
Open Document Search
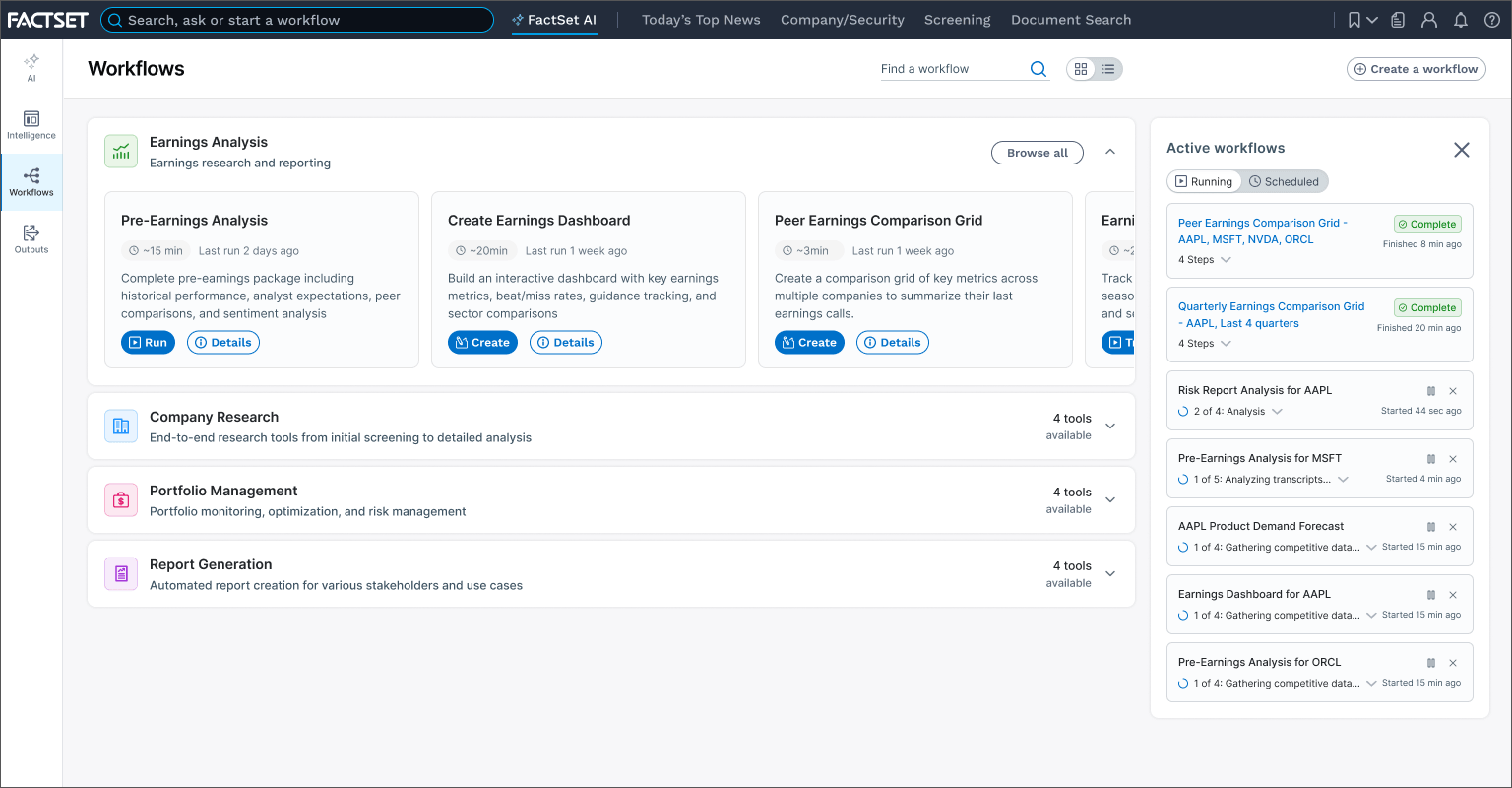coord(1071,20)
